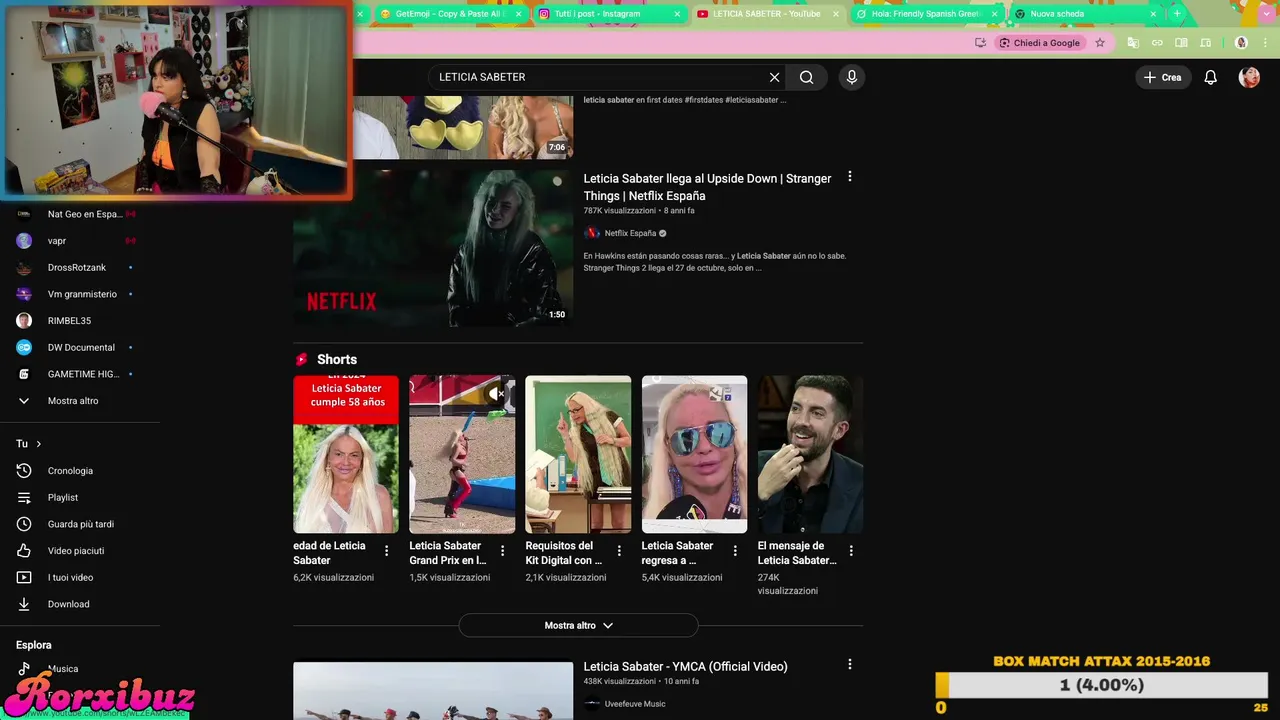
Task: Open the Playlist sidebar item
Action: pyautogui.click(x=80, y=497)
